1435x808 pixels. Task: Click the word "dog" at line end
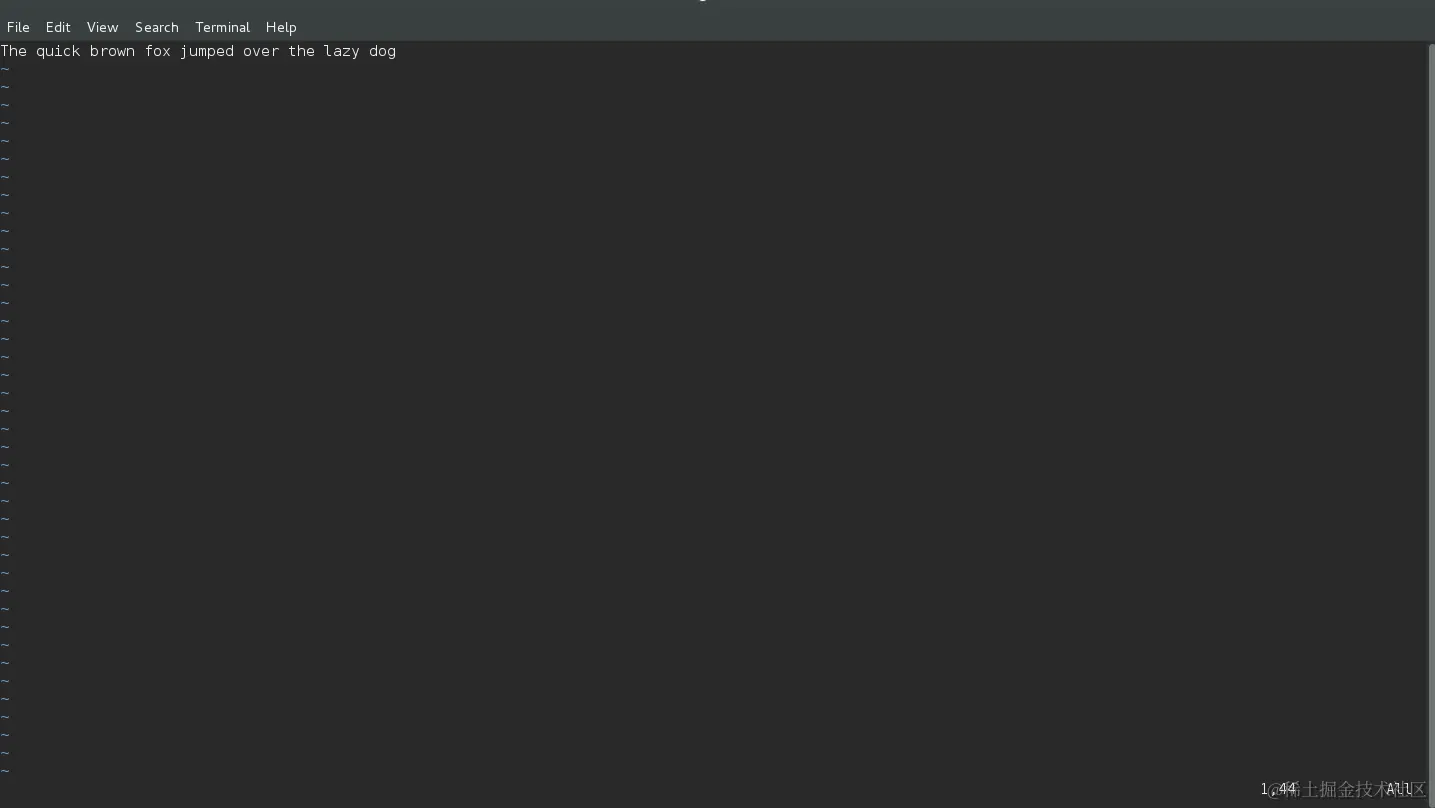point(382,51)
